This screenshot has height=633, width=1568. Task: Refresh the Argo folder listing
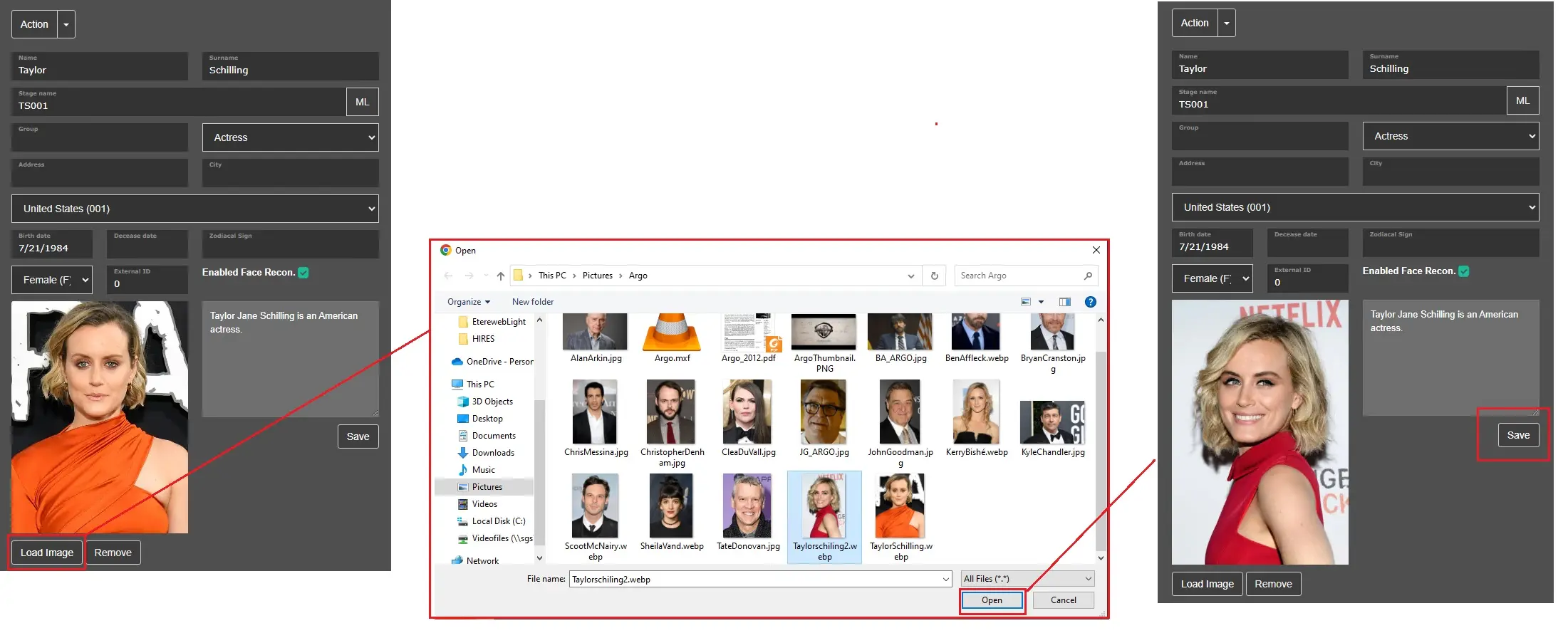[x=934, y=276]
